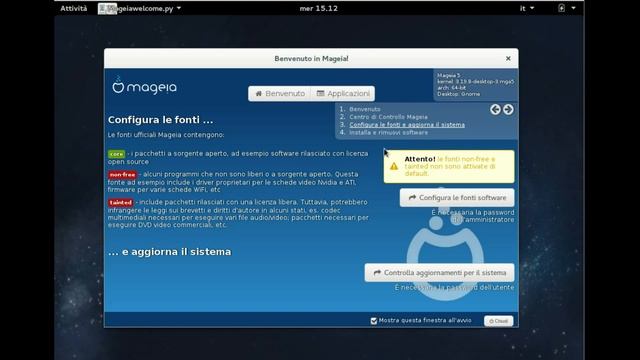Open the Attività overview
Screen dimensions: 640x360
click(73, 8)
